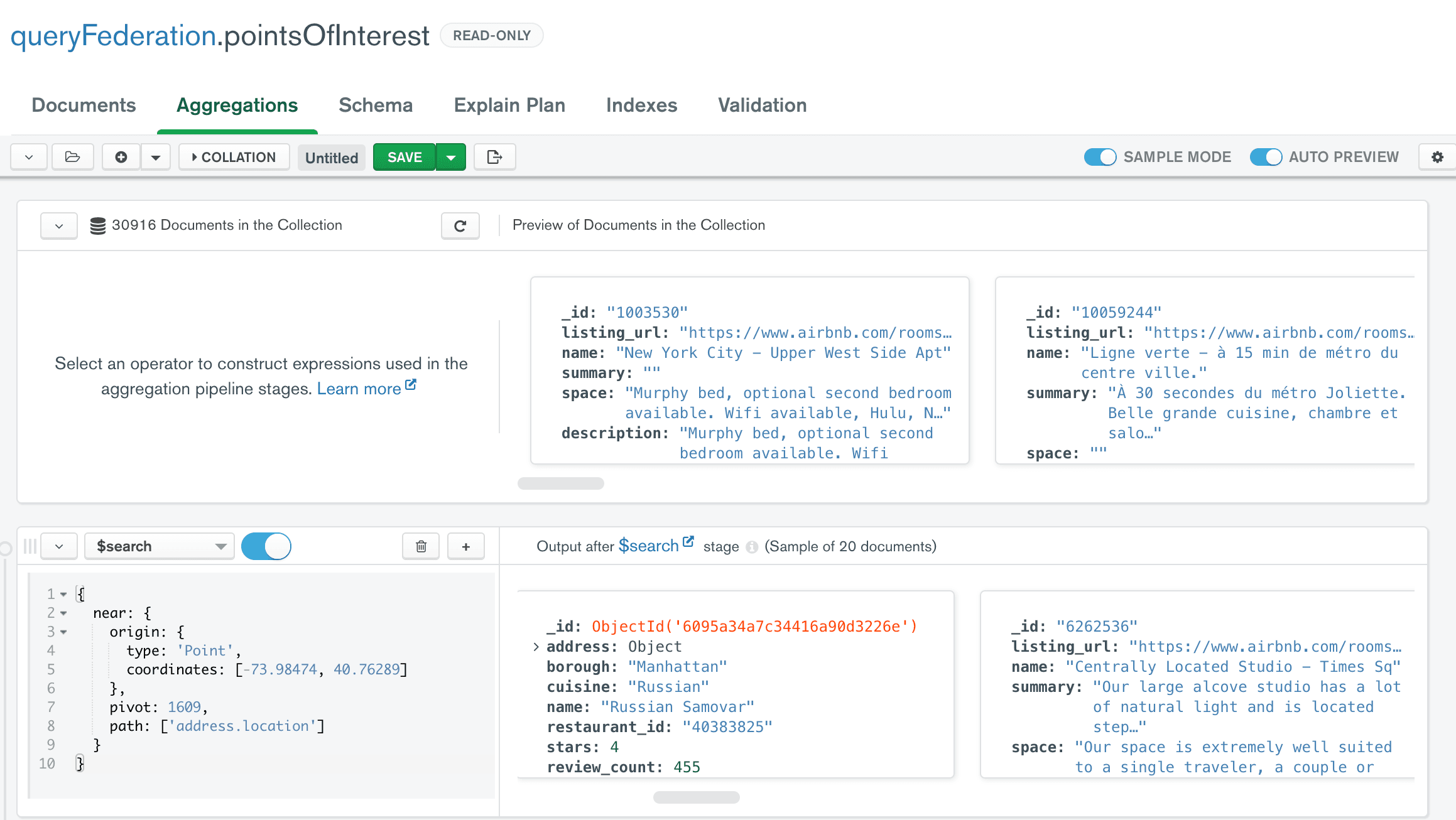Open the Explain Plan tab

[509, 105]
